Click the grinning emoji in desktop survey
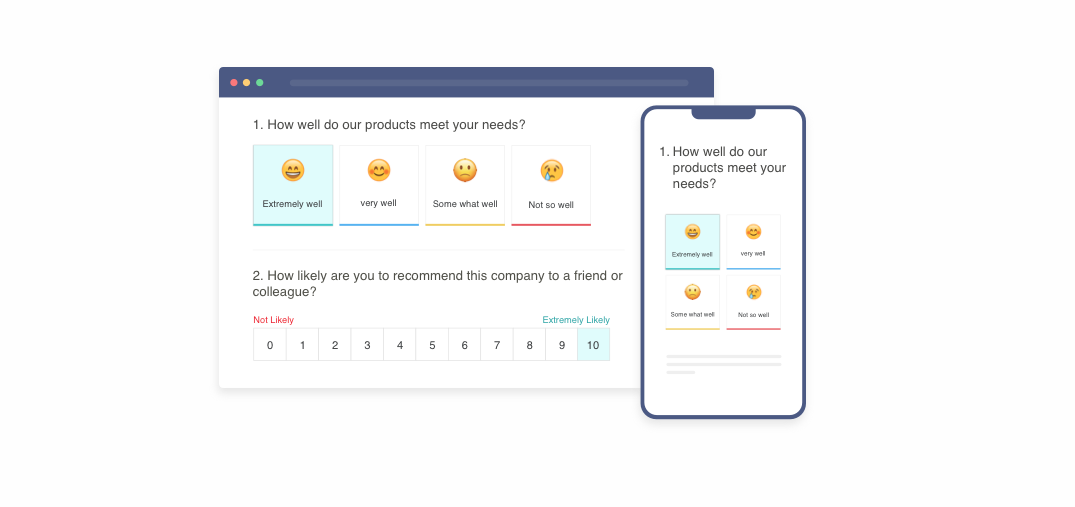This screenshot has width=1075, height=507. [292, 171]
